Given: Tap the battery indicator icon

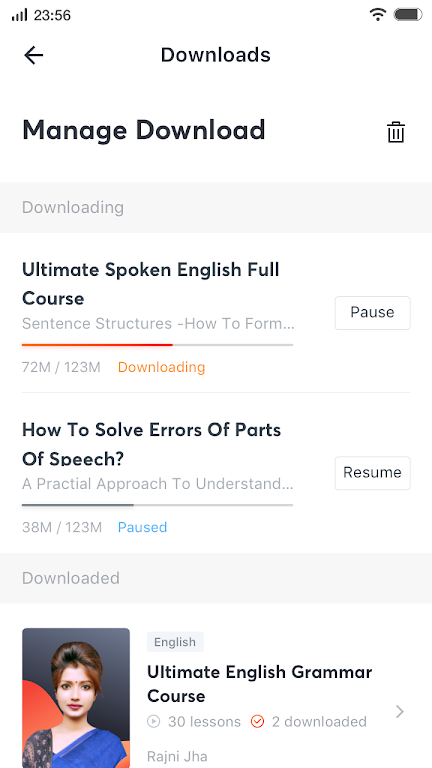Looking at the screenshot, I should click(408, 15).
